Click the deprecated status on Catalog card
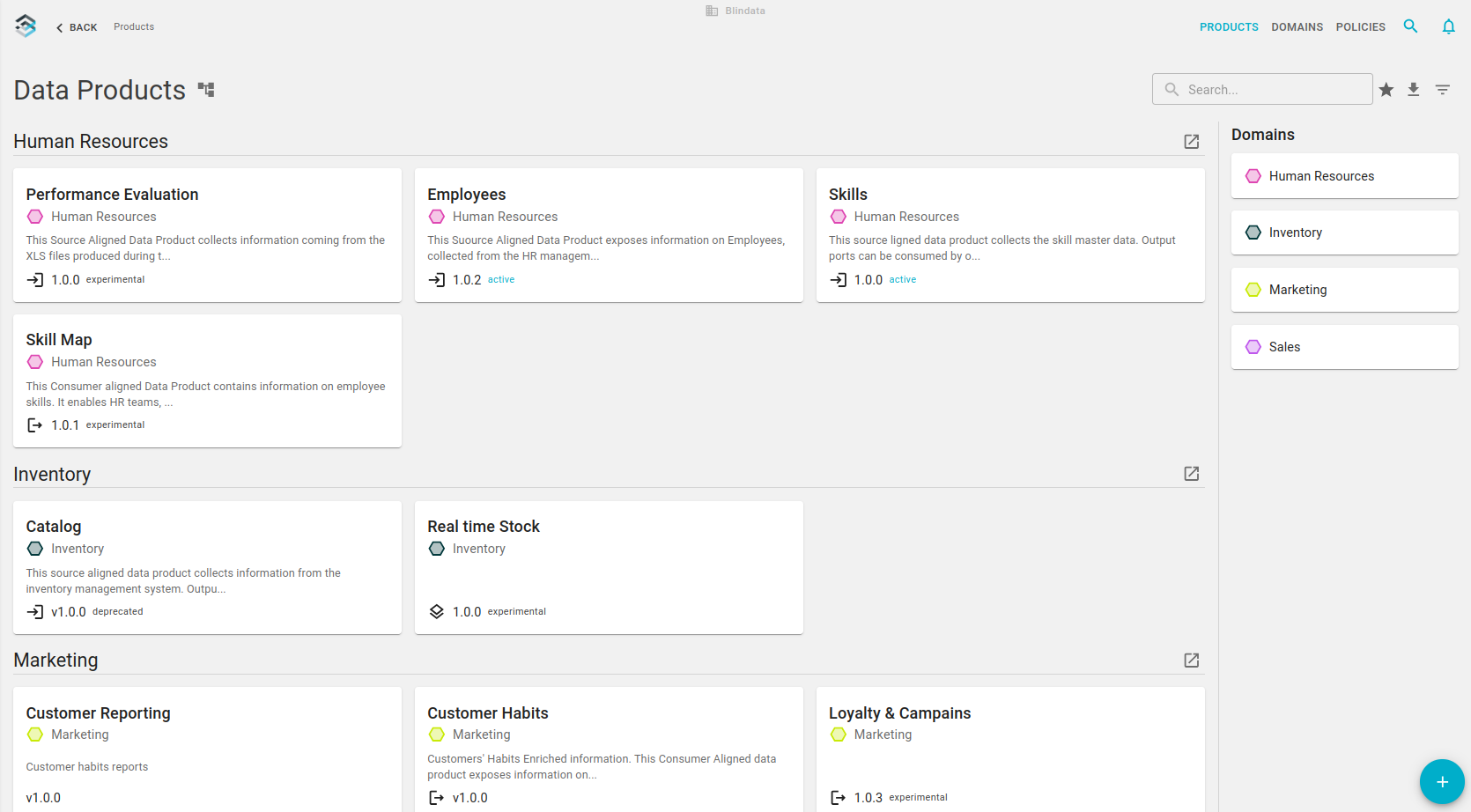 coord(118,612)
